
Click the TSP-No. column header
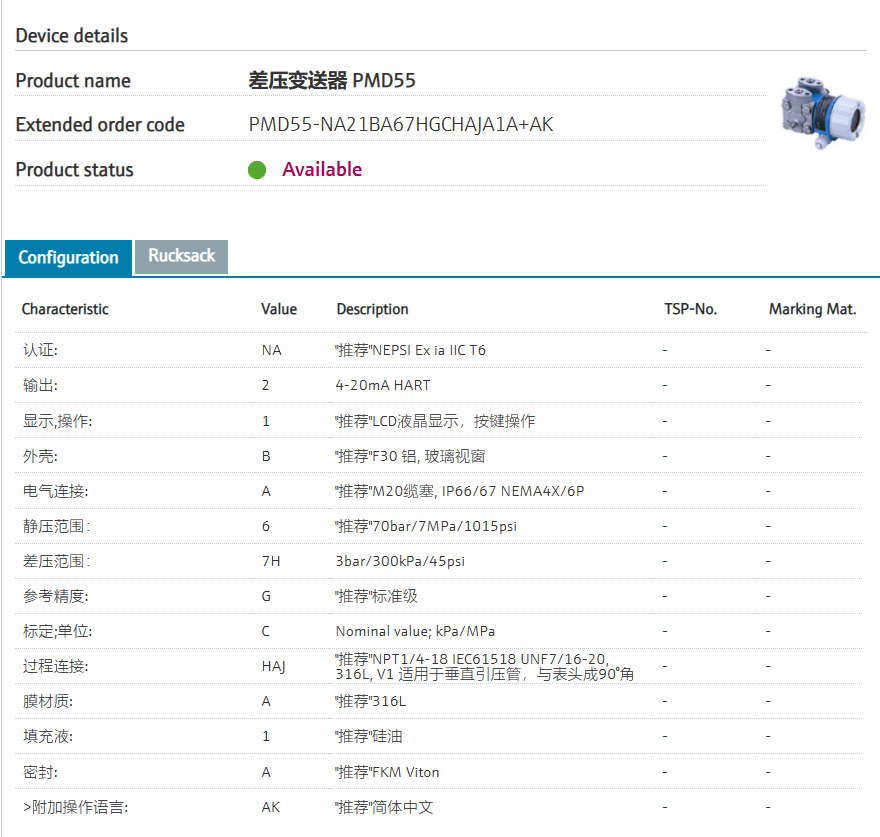coord(690,309)
